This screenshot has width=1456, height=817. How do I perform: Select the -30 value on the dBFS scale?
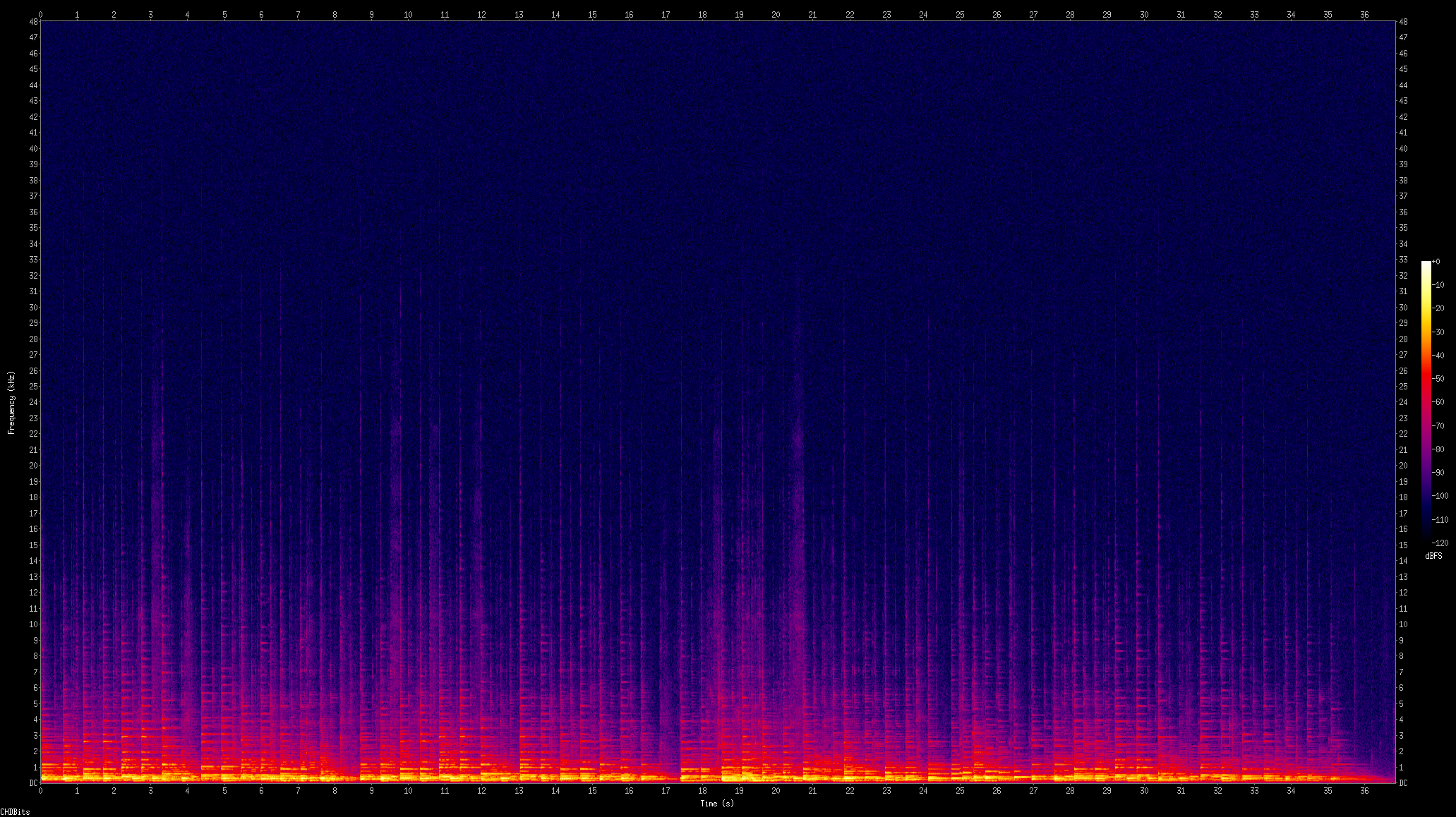click(1438, 332)
